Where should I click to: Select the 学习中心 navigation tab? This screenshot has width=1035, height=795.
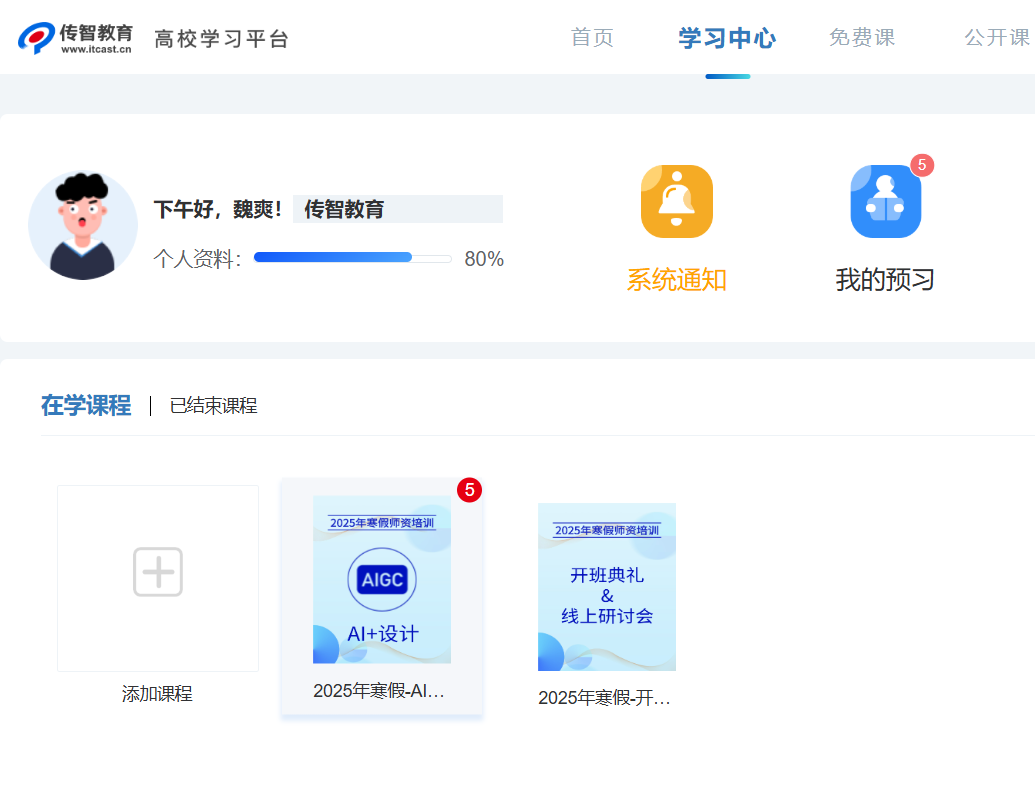[727, 39]
